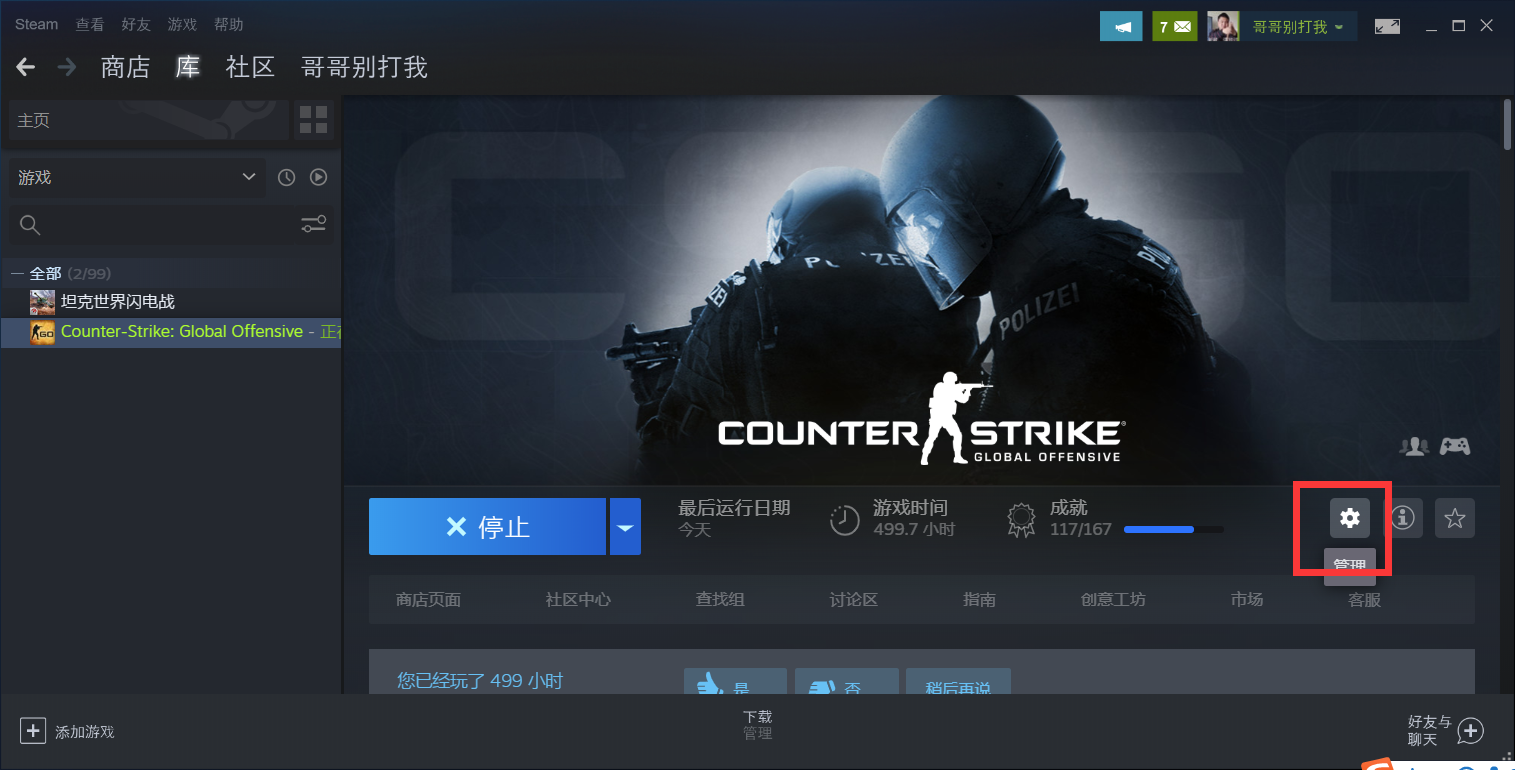
Task: Click the 499.7 小时 playtime text
Action: click(914, 529)
